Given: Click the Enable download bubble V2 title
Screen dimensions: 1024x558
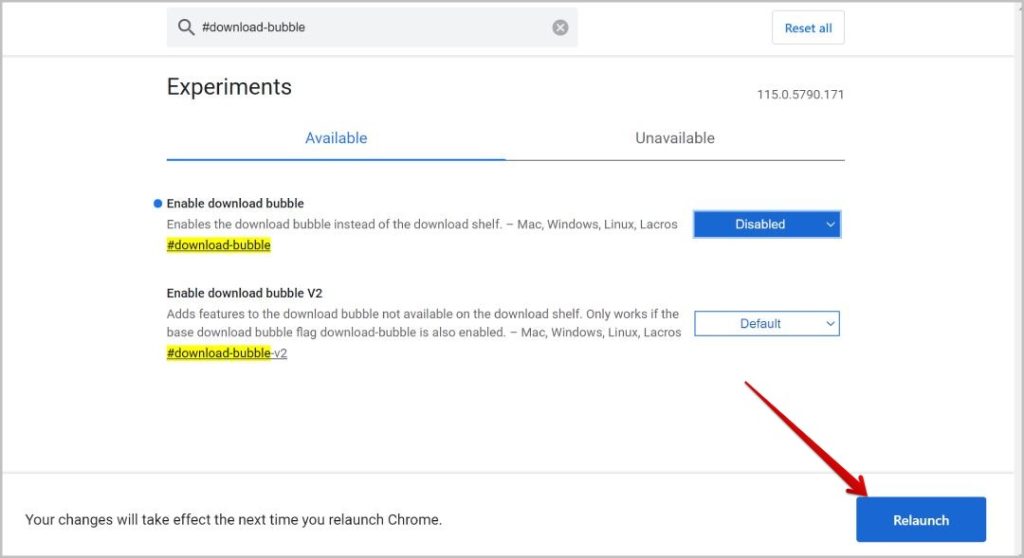Looking at the screenshot, I should pyautogui.click(x=244, y=293).
